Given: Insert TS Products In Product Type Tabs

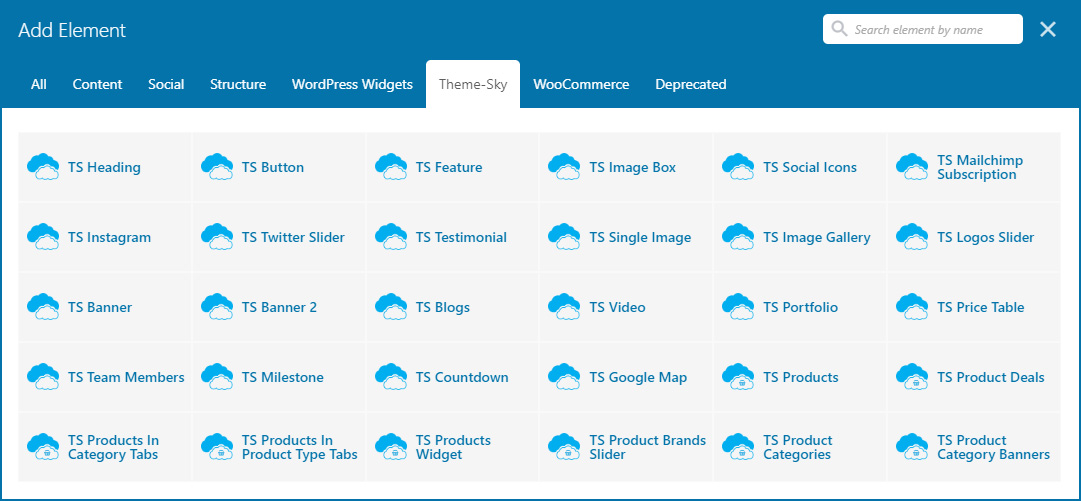Looking at the screenshot, I should pos(279,447).
